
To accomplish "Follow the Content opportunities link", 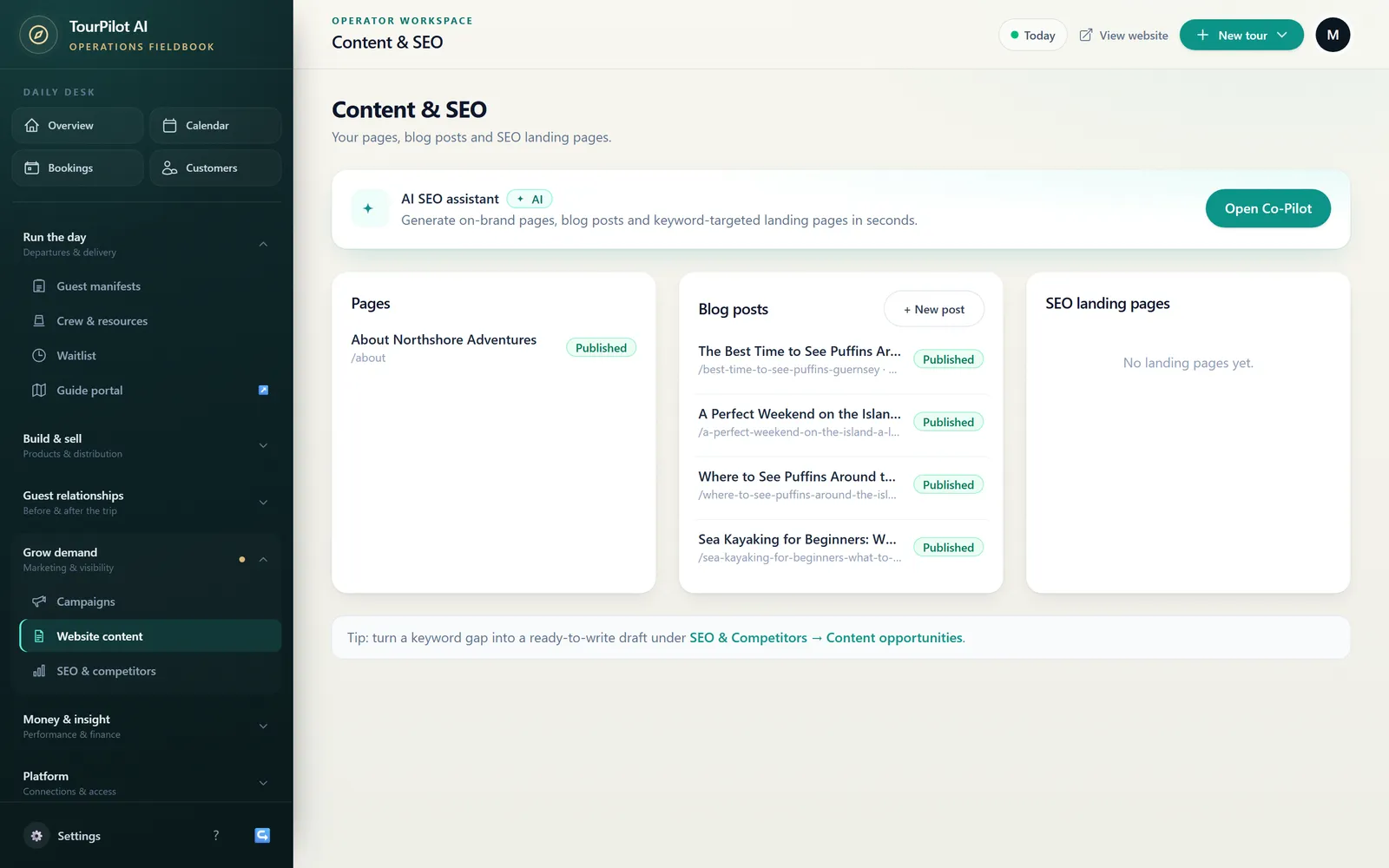I will coord(894,638).
